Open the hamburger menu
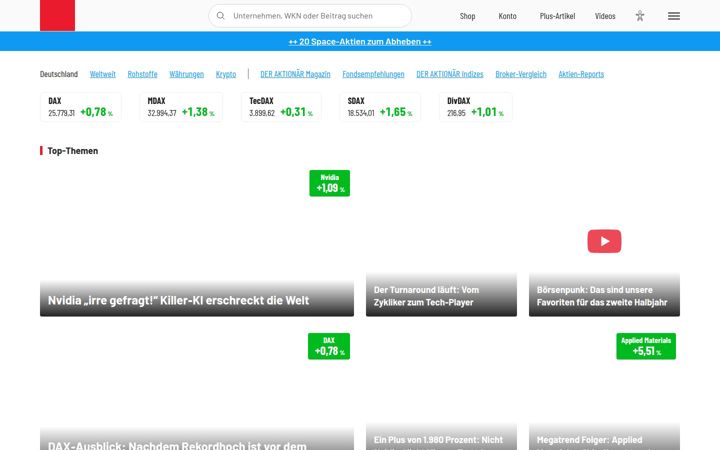720x450 pixels. pos(674,16)
